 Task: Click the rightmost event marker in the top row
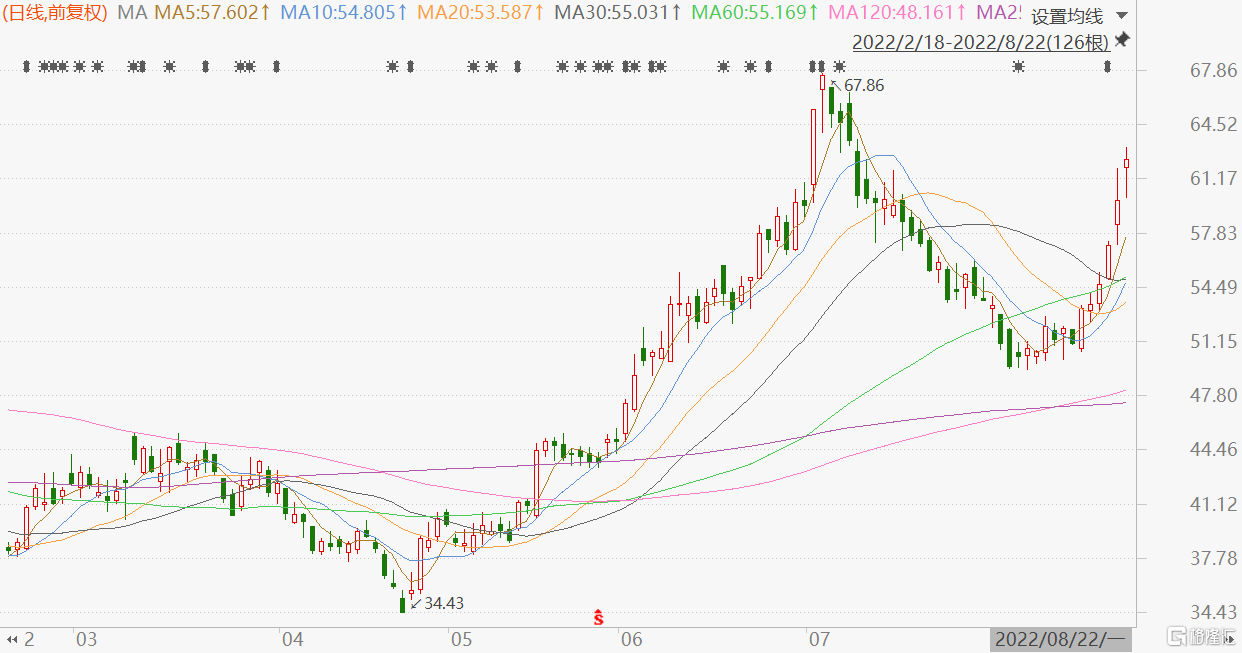[x=1107, y=67]
